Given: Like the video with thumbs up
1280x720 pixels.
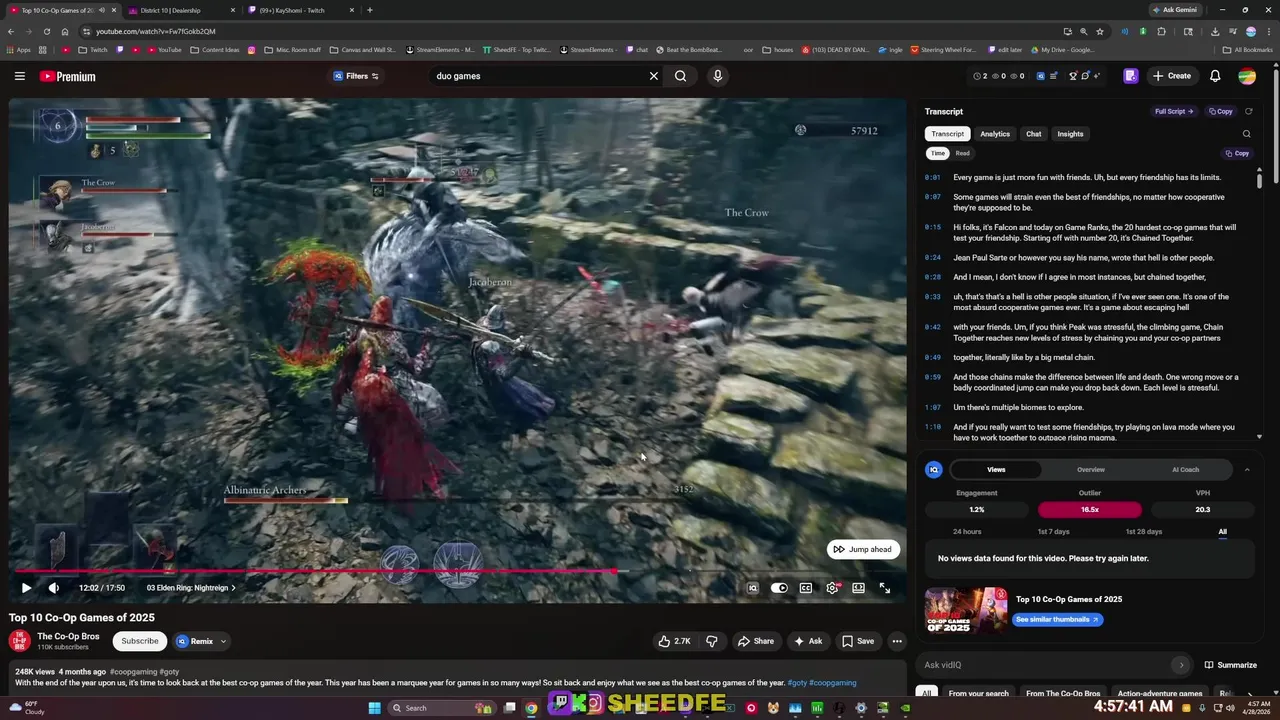Looking at the screenshot, I should click(673, 641).
